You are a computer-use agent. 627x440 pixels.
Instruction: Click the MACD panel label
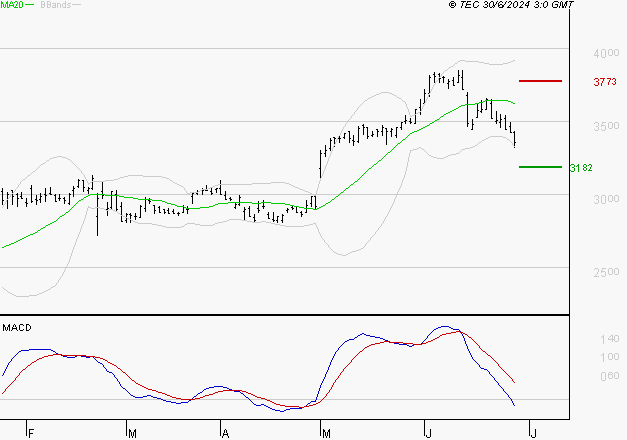(17, 328)
